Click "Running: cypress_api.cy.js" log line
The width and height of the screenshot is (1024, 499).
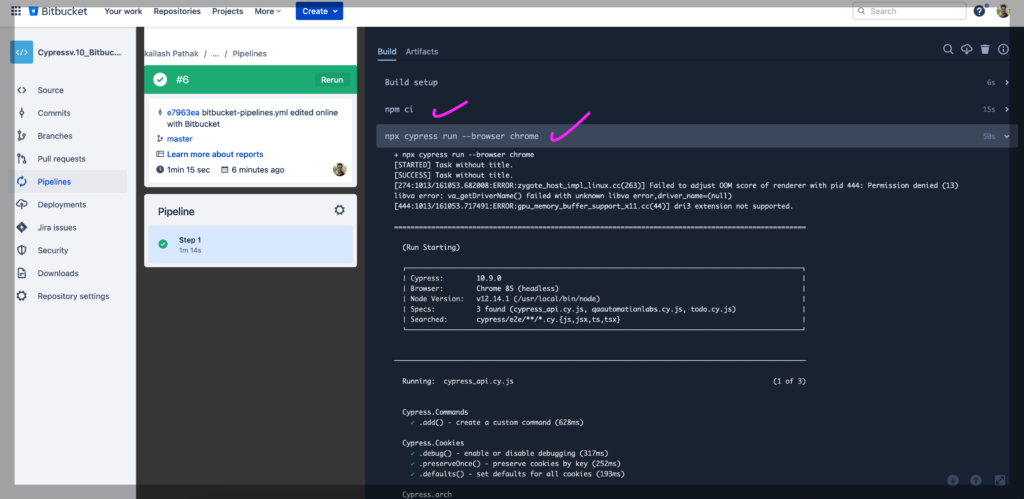pos(458,381)
